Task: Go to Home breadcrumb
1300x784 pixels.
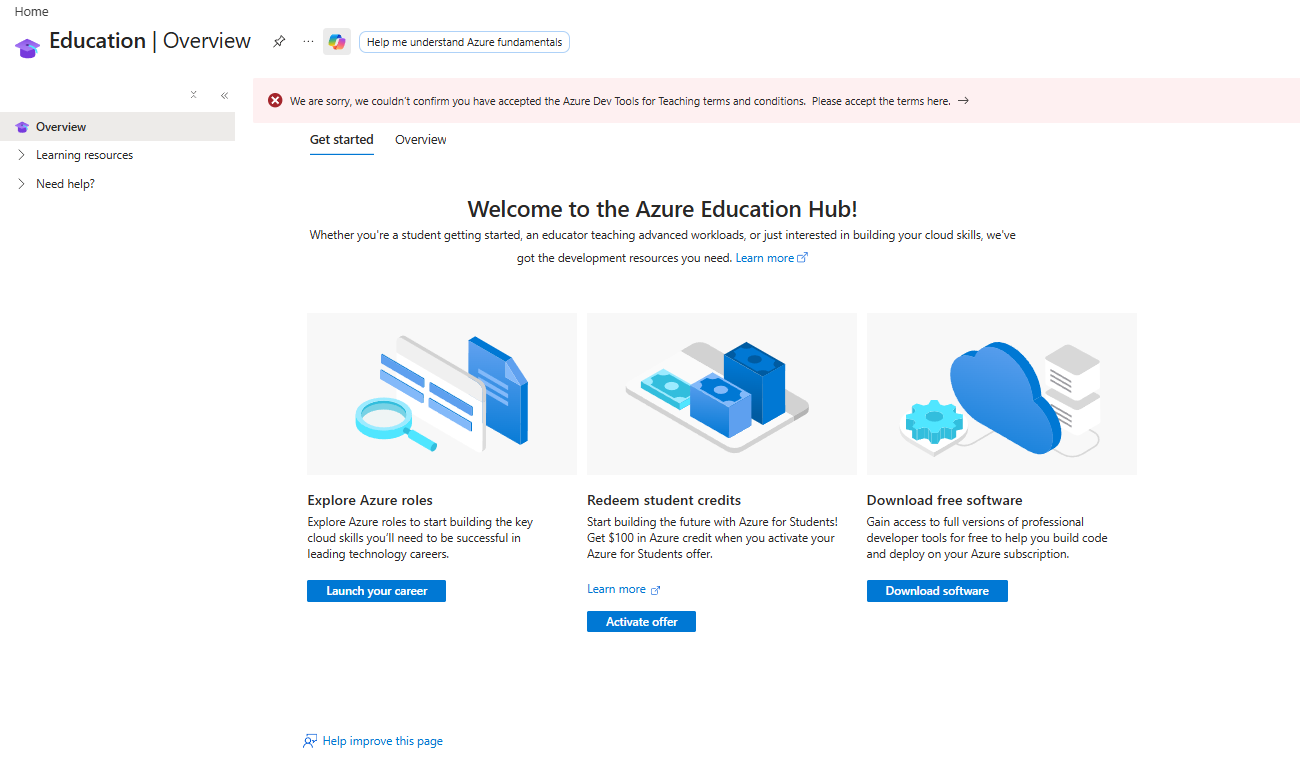Action: click(31, 12)
